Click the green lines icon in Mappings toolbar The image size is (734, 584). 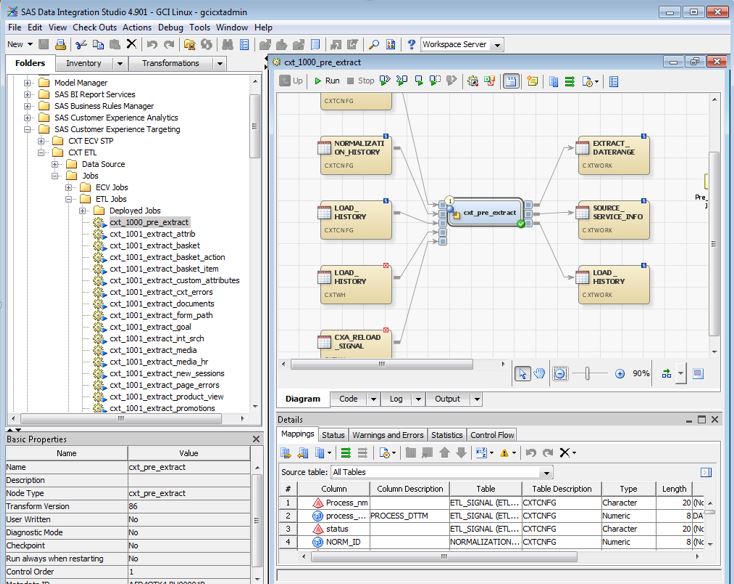coord(345,453)
